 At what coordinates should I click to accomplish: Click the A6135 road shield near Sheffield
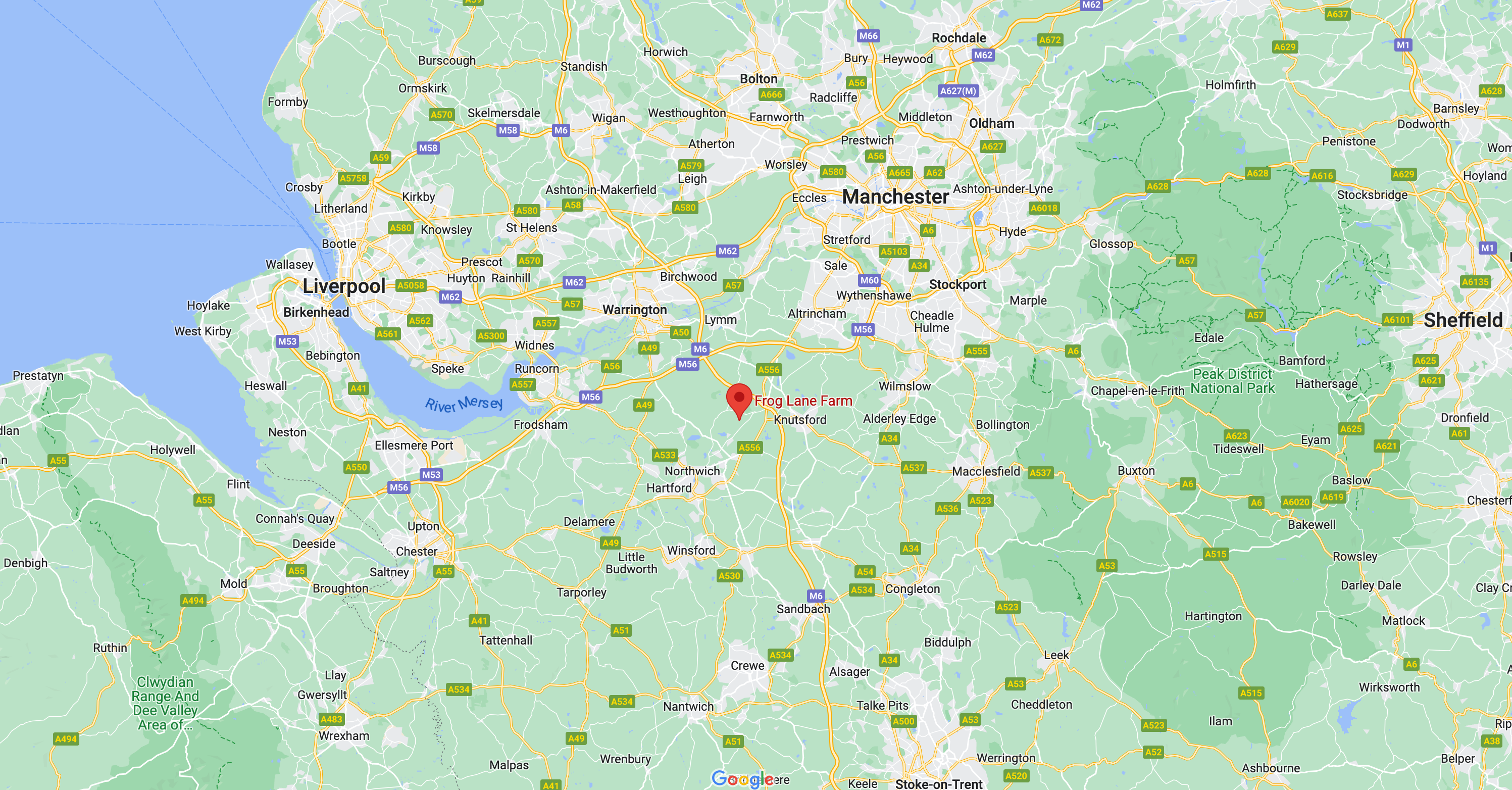click(1475, 282)
